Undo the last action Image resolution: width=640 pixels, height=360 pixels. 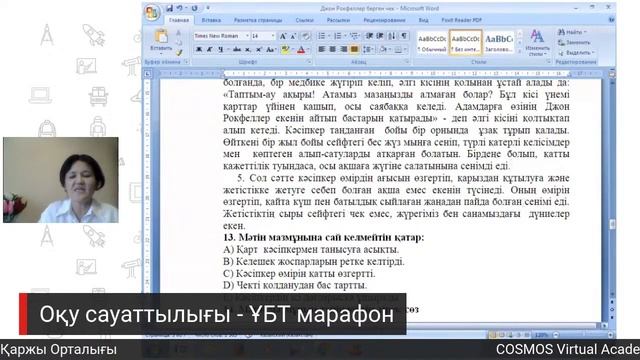click(x=180, y=8)
